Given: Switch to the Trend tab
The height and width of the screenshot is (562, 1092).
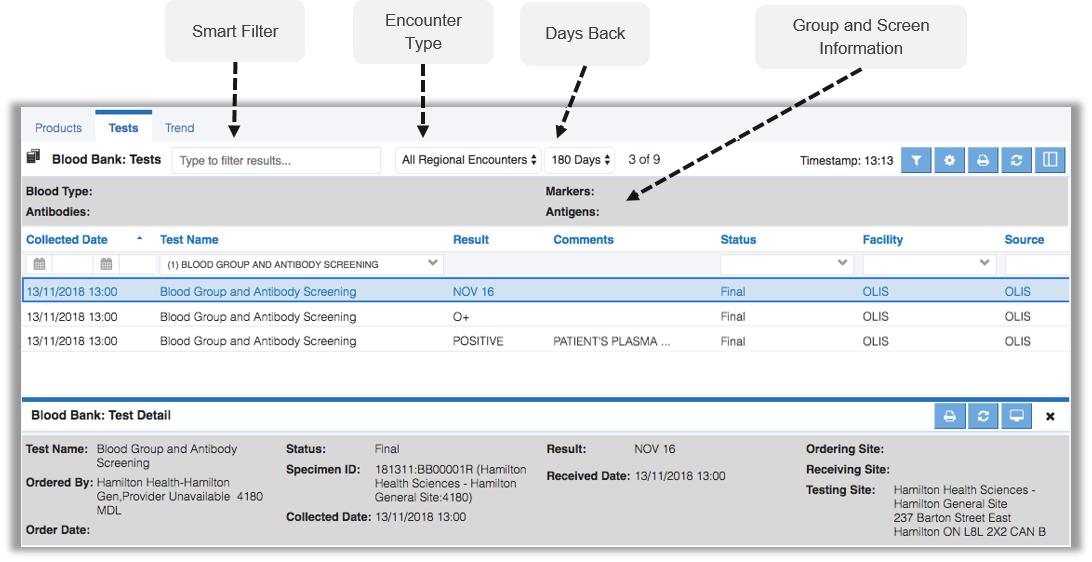Looking at the screenshot, I should coord(180,128).
